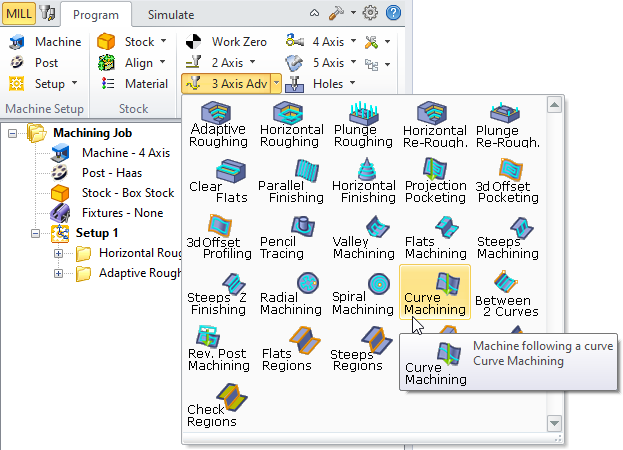
Task: Click the Spiral Machining icon
Action: pos(362,291)
